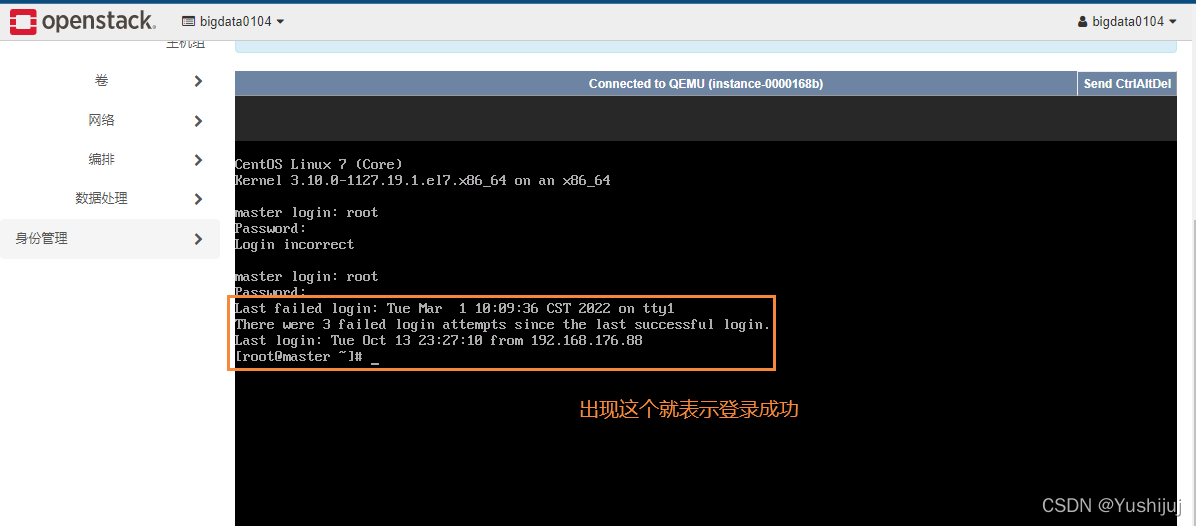1196x526 pixels.
Task: Click the chevron arrow next to 卷
Action: (198, 81)
